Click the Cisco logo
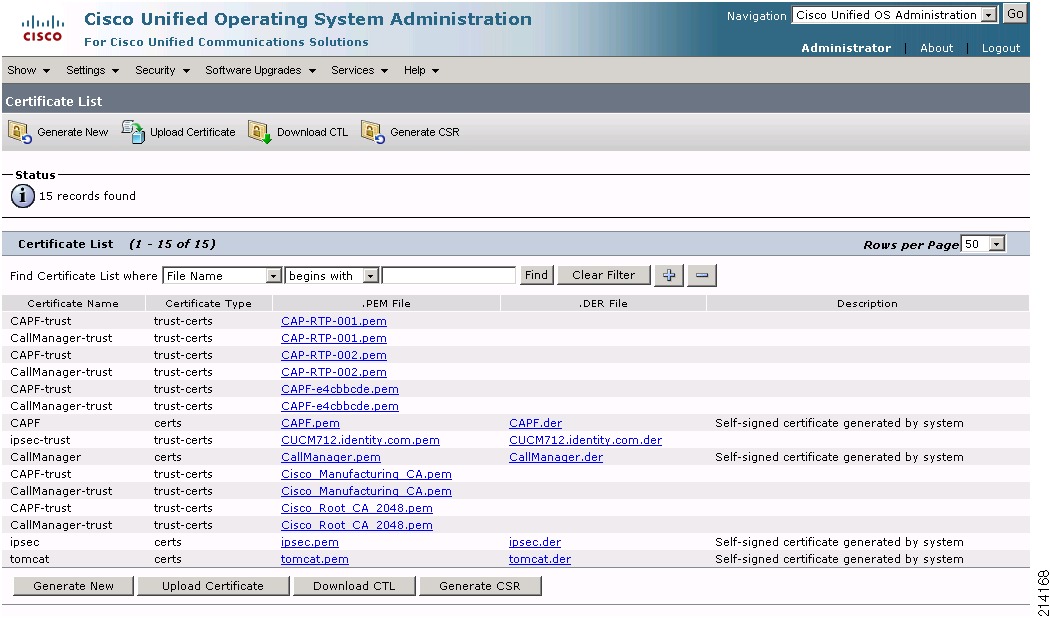 tap(43, 28)
